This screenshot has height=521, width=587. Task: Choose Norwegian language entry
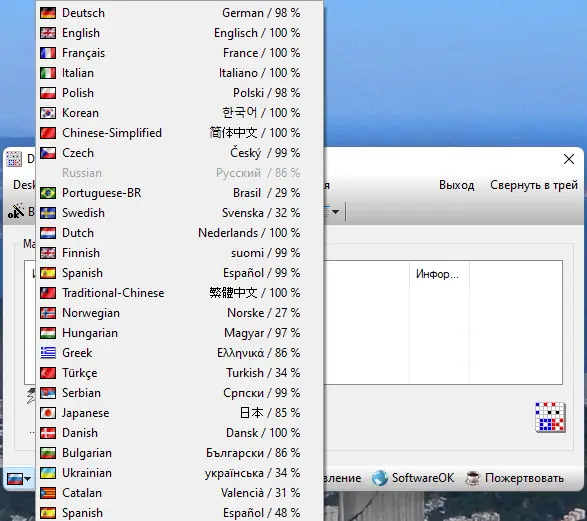[x=179, y=313]
